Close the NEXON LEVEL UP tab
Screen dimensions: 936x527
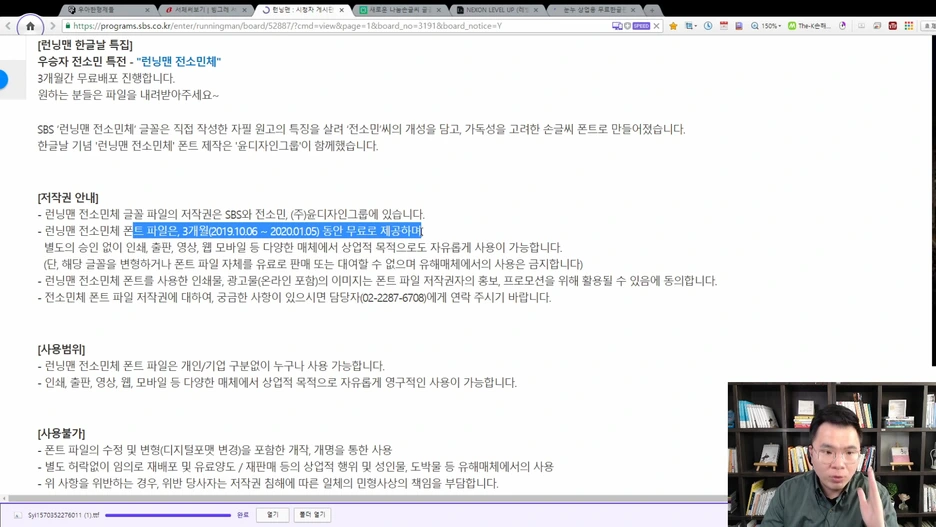pos(536,10)
